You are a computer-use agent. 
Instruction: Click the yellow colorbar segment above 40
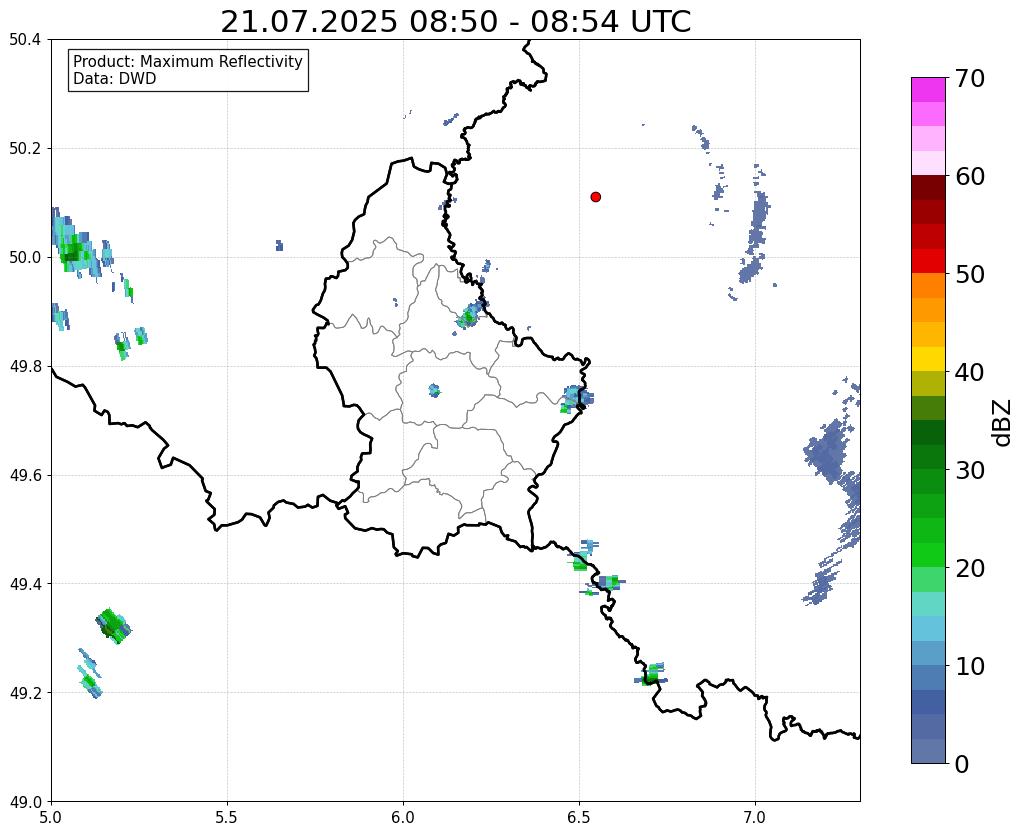(x=928, y=359)
